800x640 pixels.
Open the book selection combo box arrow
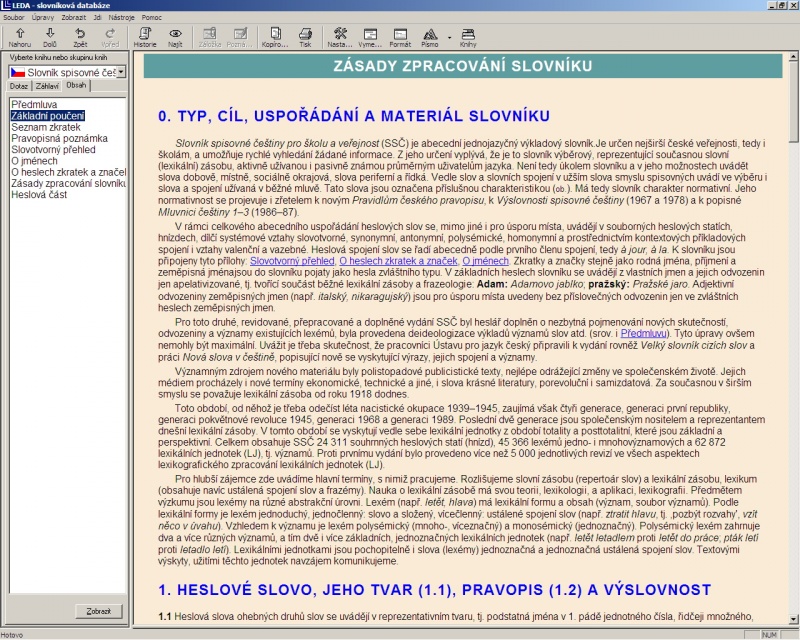pos(121,72)
